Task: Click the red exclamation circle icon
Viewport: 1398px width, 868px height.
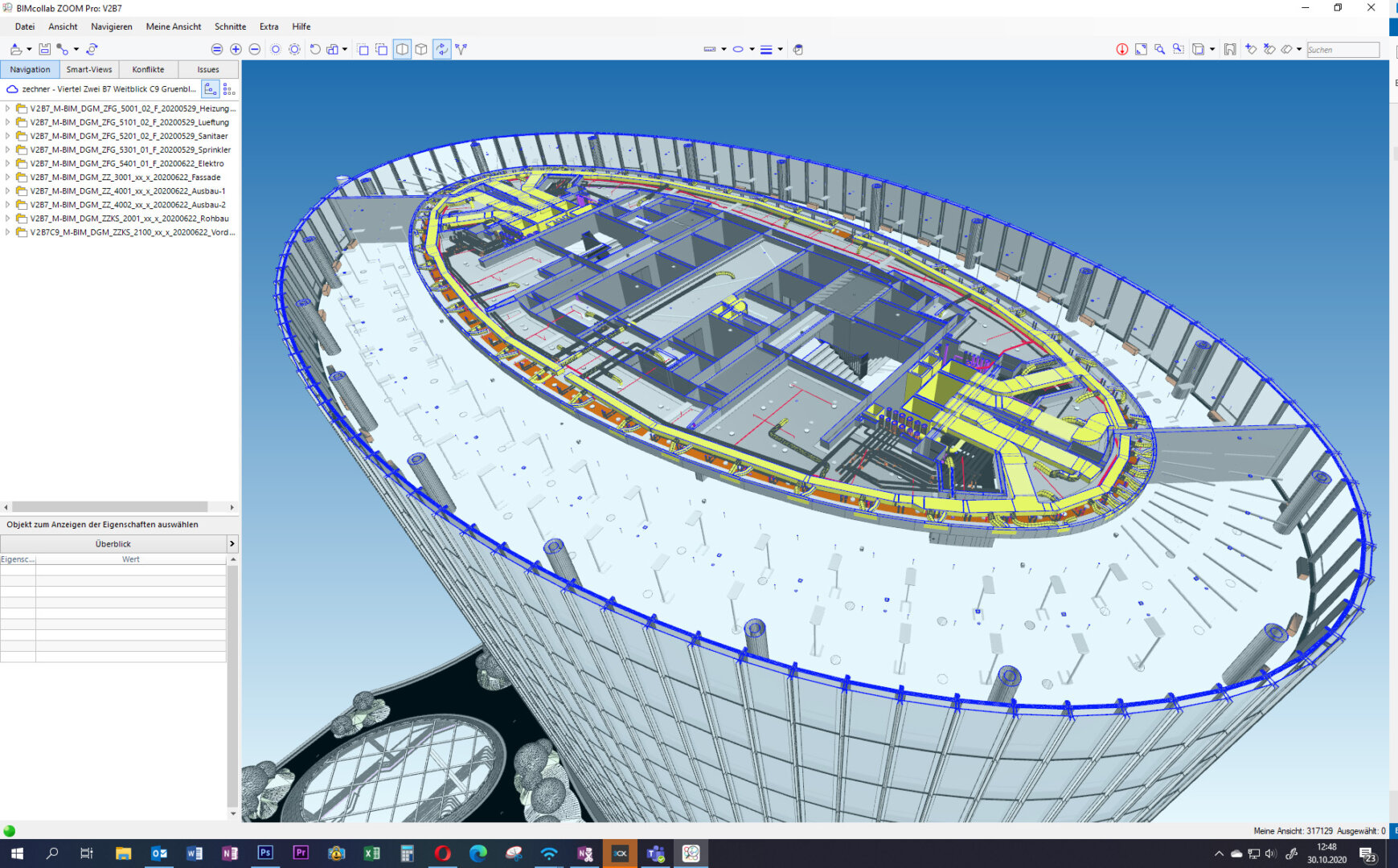Action: (x=1121, y=49)
